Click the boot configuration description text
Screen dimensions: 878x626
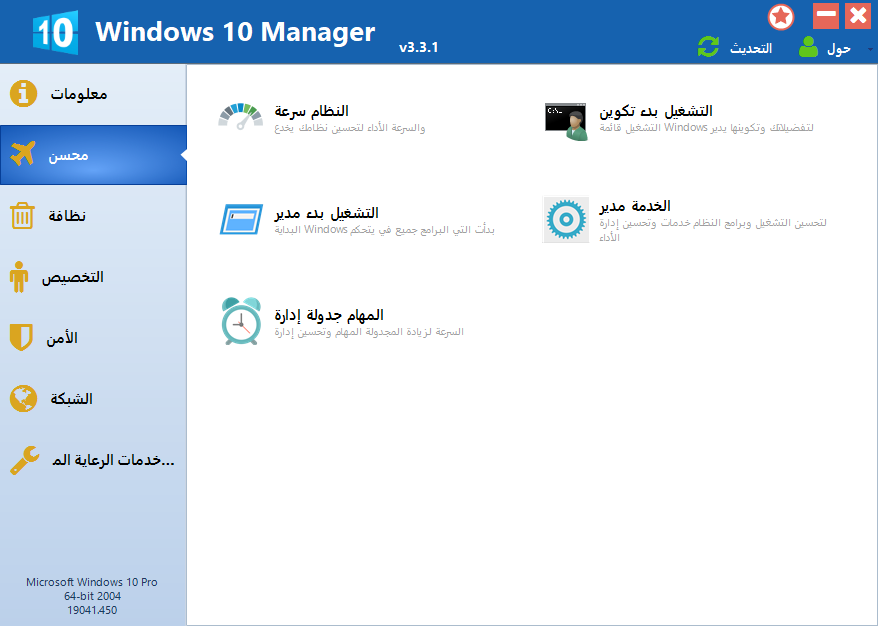707,128
